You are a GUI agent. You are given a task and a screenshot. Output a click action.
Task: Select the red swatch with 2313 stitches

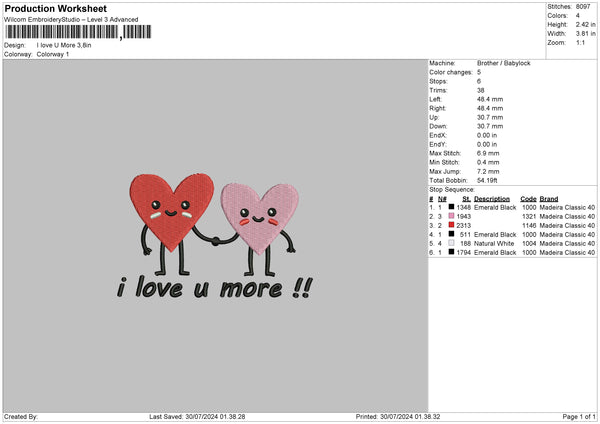[x=452, y=226]
